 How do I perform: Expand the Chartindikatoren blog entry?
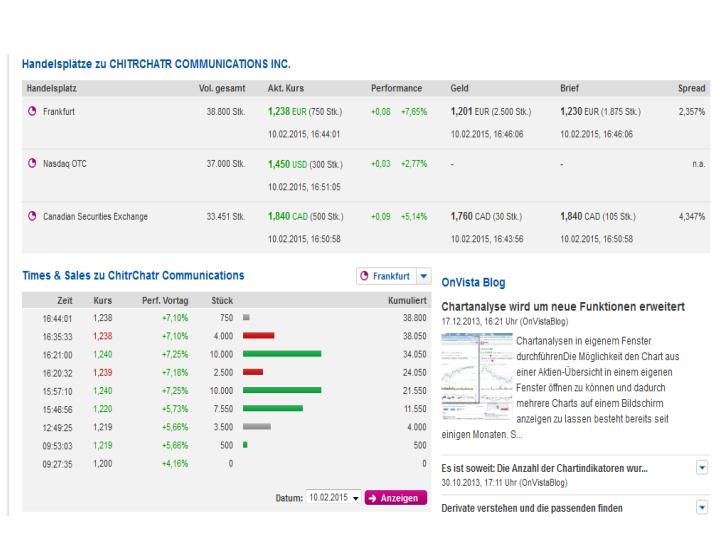702,467
